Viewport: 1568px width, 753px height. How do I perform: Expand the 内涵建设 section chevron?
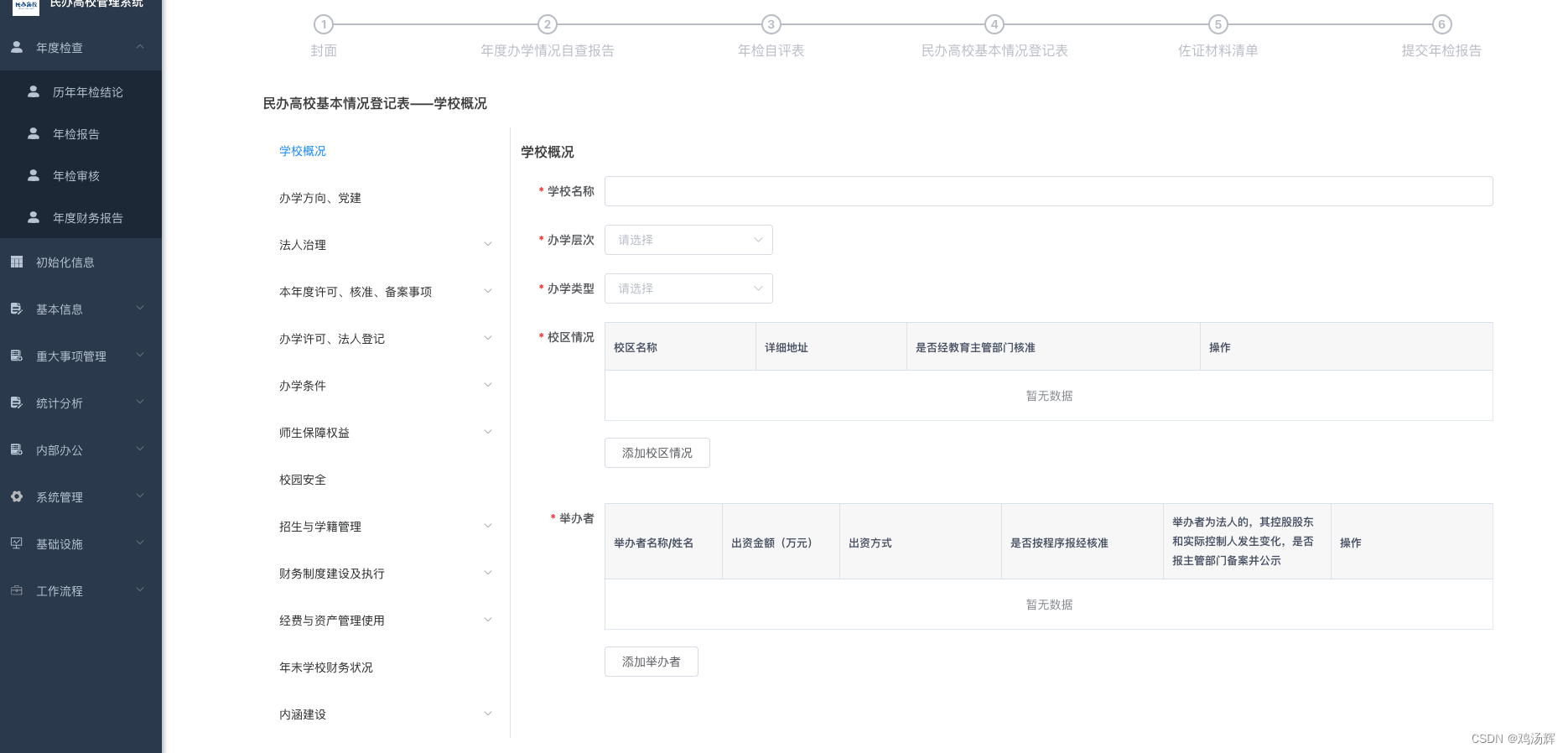coord(488,714)
